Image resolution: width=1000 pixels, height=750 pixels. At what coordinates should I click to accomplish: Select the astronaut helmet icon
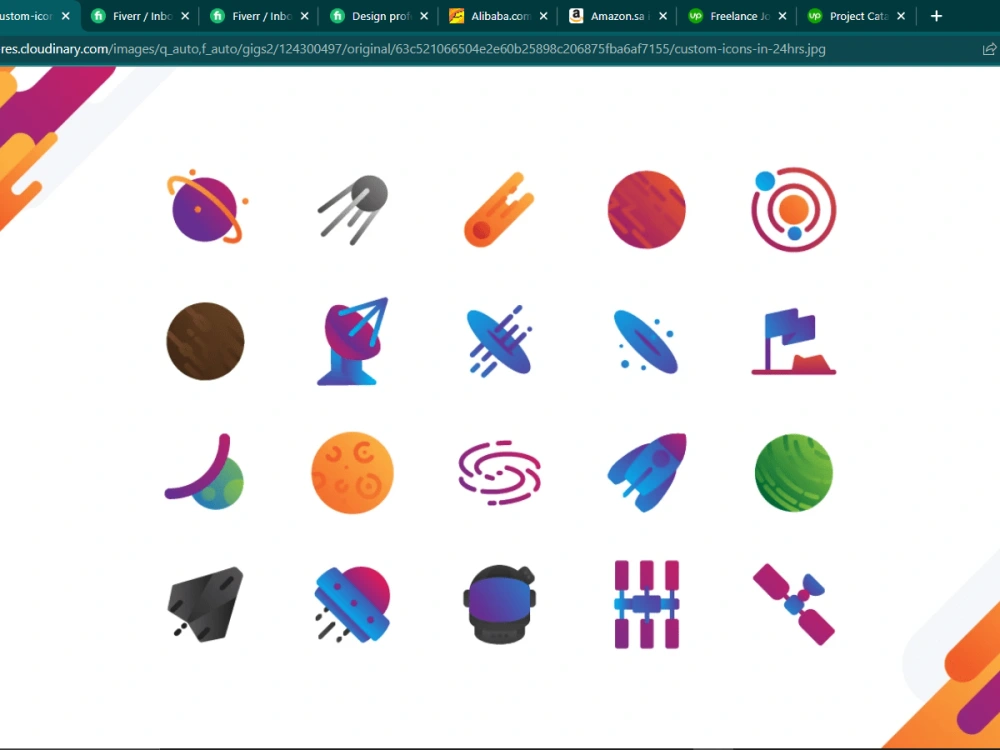499,605
